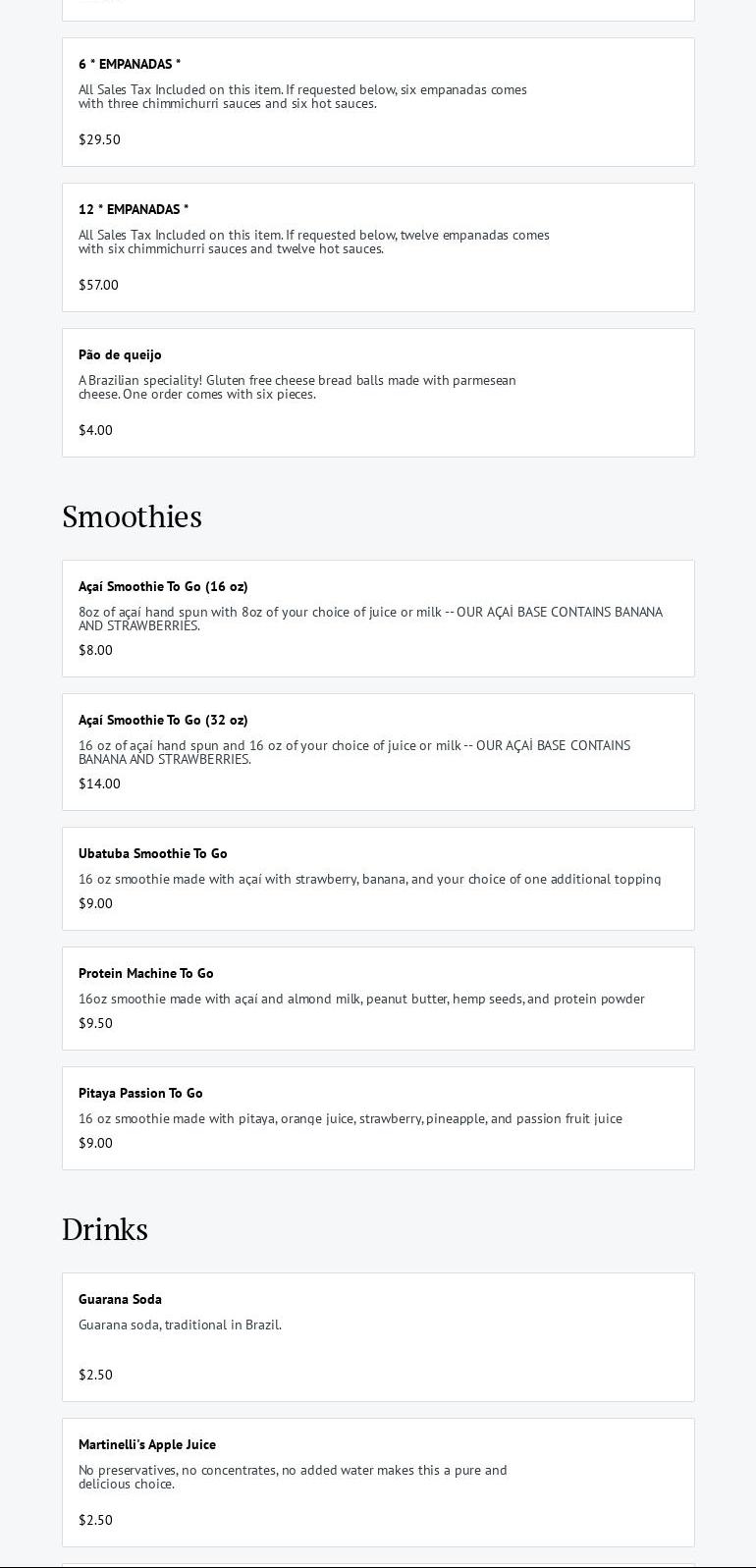Image resolution: width=756 pixels, height=1568 pixels.
Task: Click the pitaya smoothie ingredients description
Action: pos(350,1119)
